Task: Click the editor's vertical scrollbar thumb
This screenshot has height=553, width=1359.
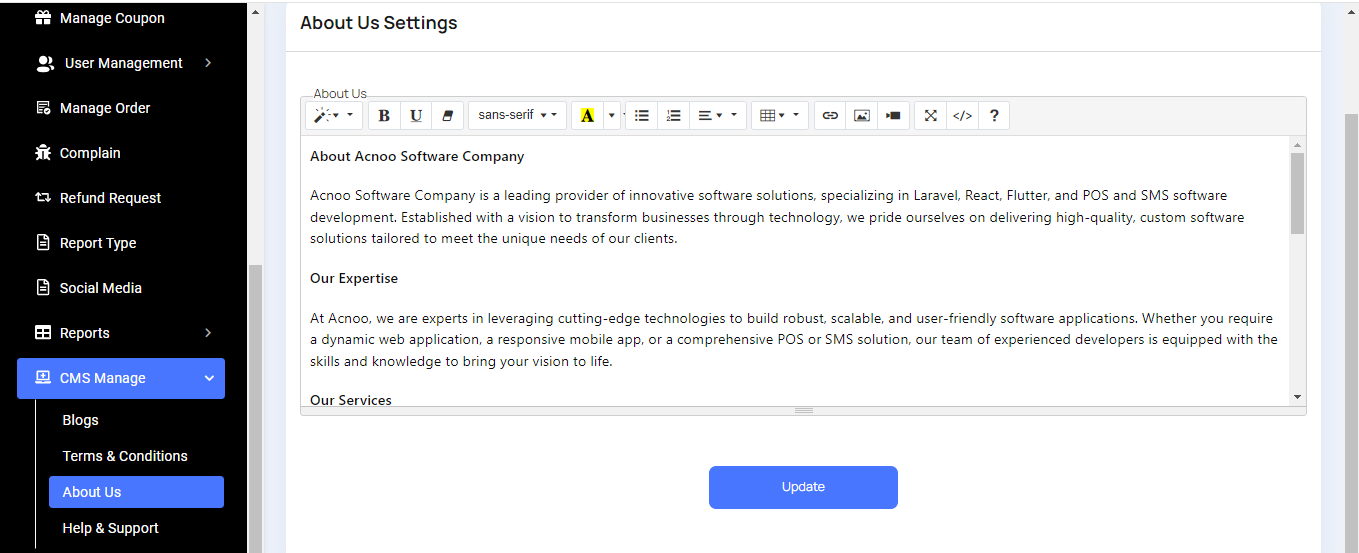Action: pos(1297,193)
